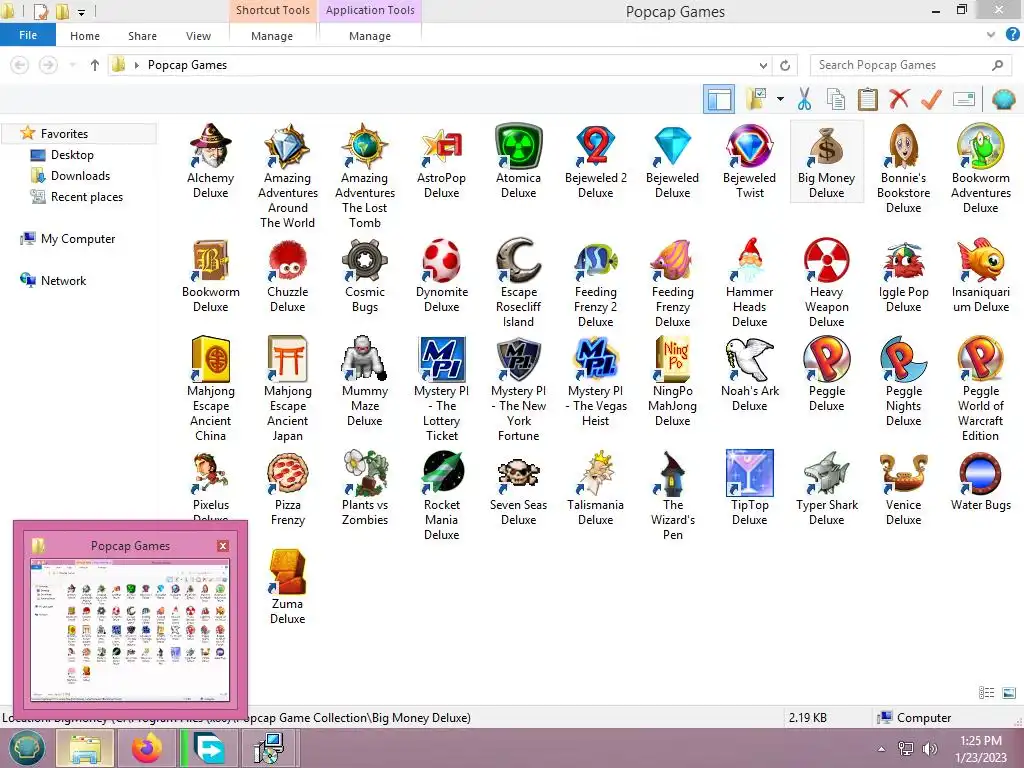Viewport: 1024px width, 768px height.
Task: Click the Rename toolbar icon
Action: pyautogui.click(x=964, y=99)
